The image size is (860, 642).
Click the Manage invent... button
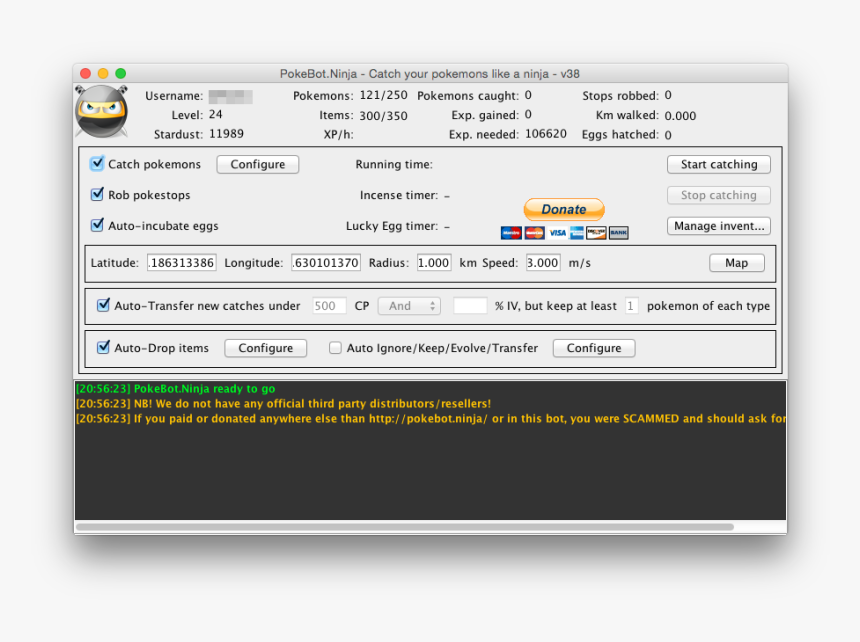[718, 225]
